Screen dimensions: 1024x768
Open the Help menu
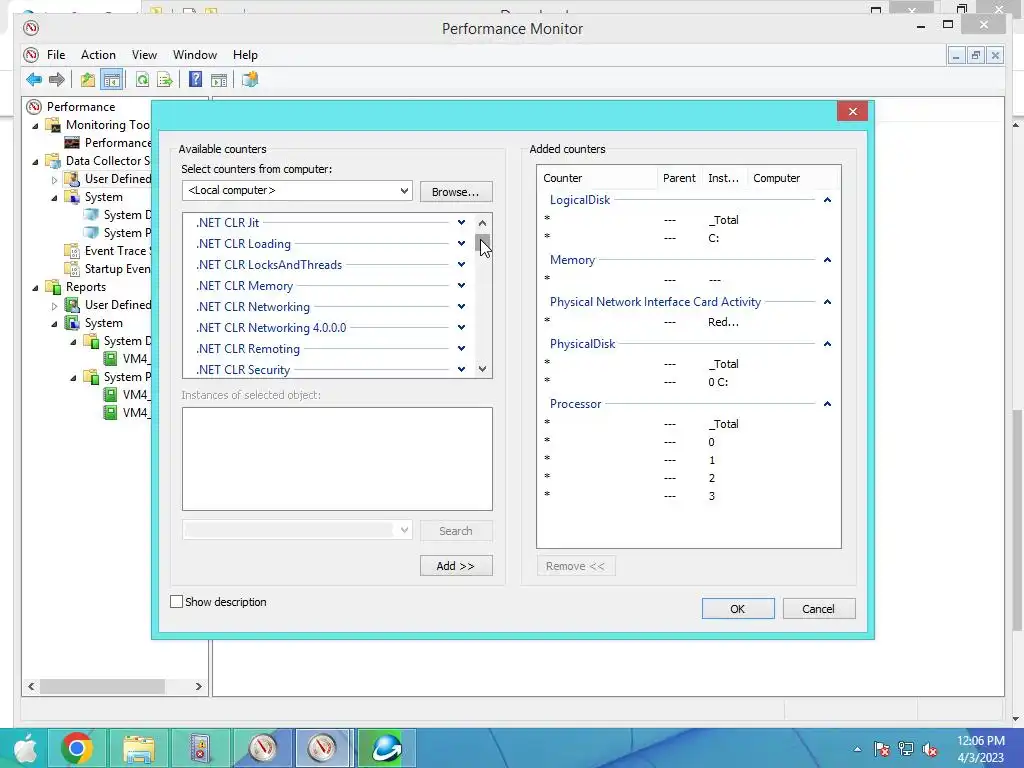(246, 55)
